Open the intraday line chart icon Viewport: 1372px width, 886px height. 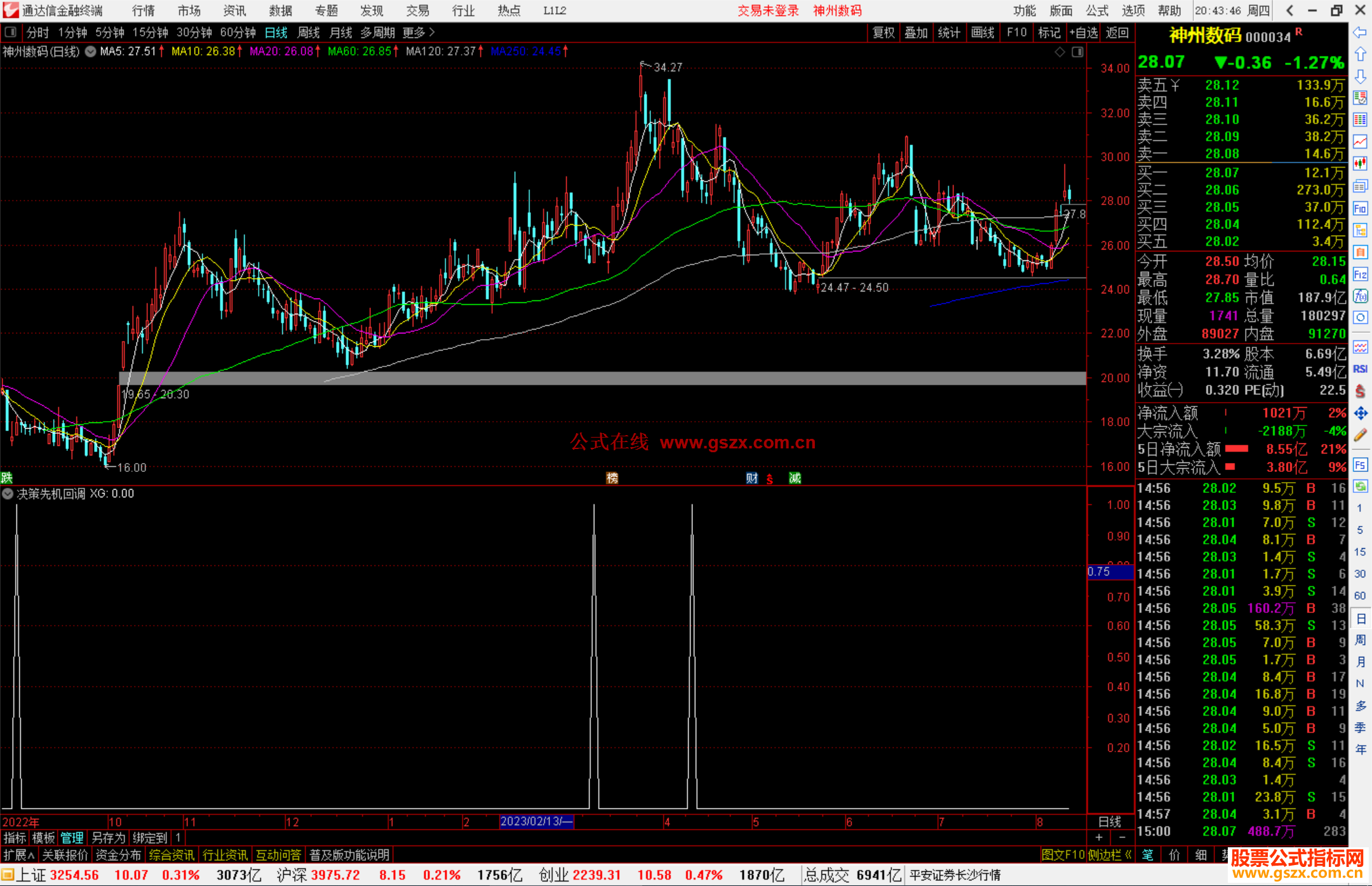tap(1360, 142)
